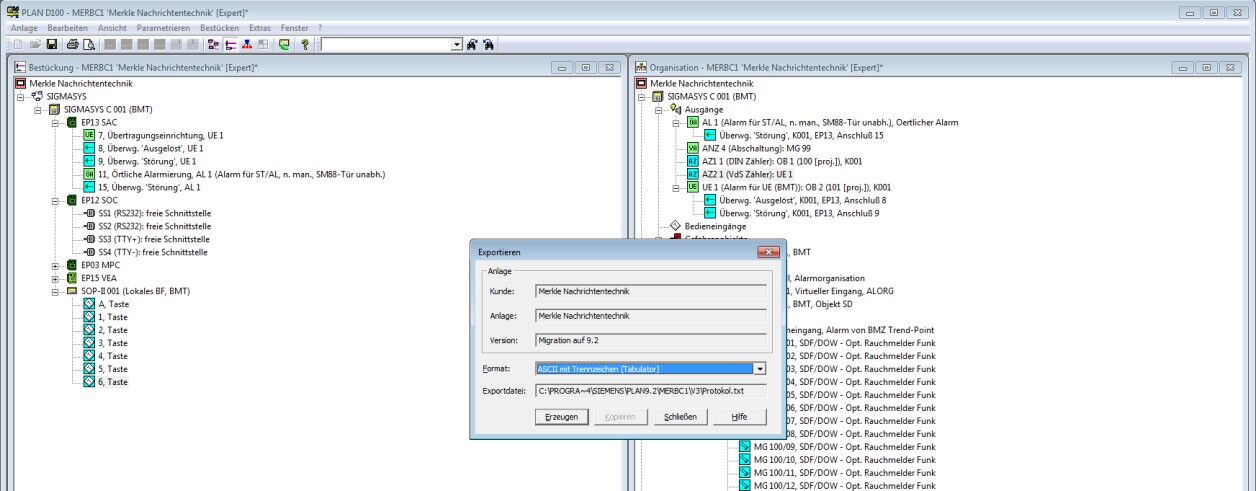Open the Anlage menu
The image size is (1256, 491).
24,28
